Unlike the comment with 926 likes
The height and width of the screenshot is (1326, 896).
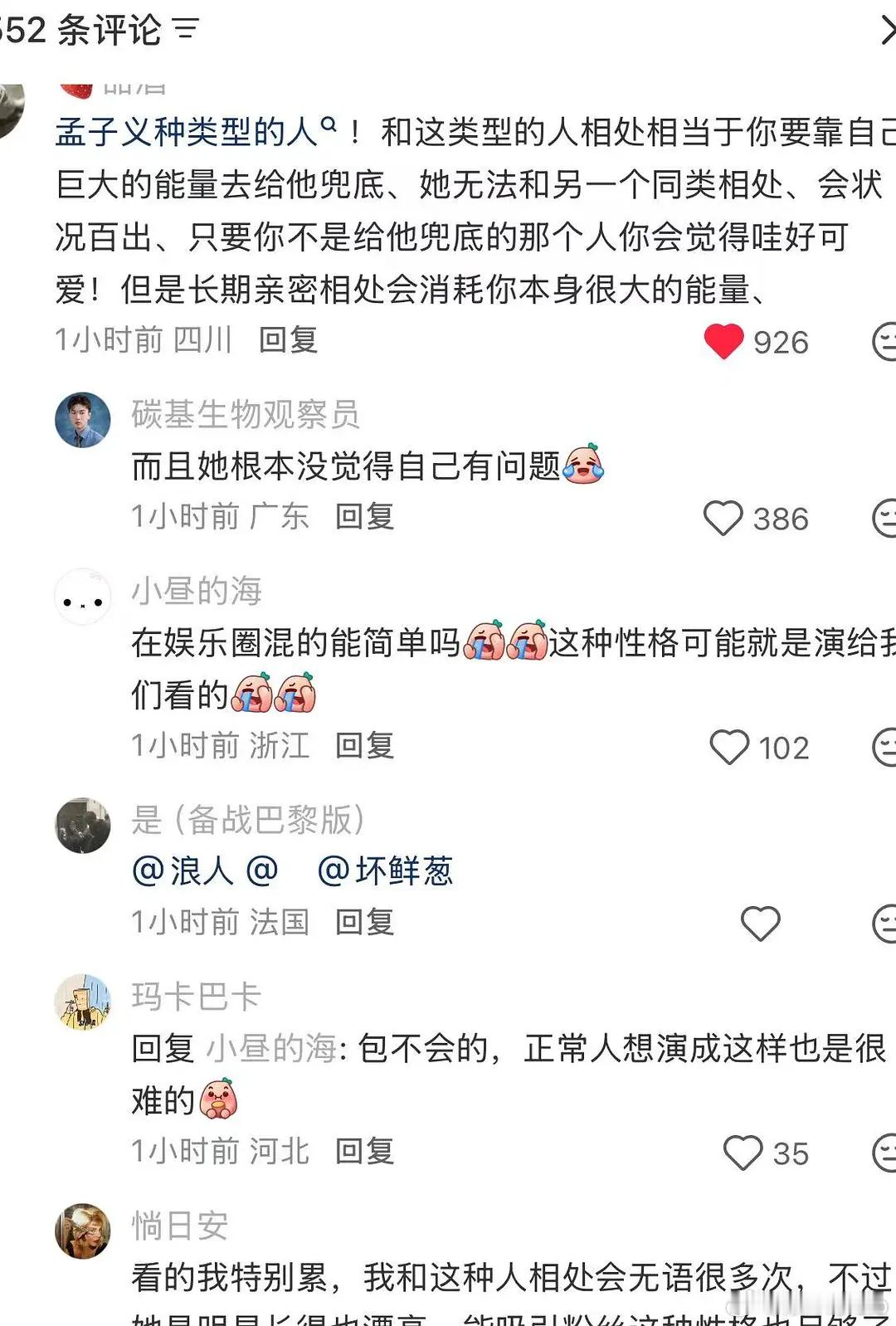tap(723, 341)
